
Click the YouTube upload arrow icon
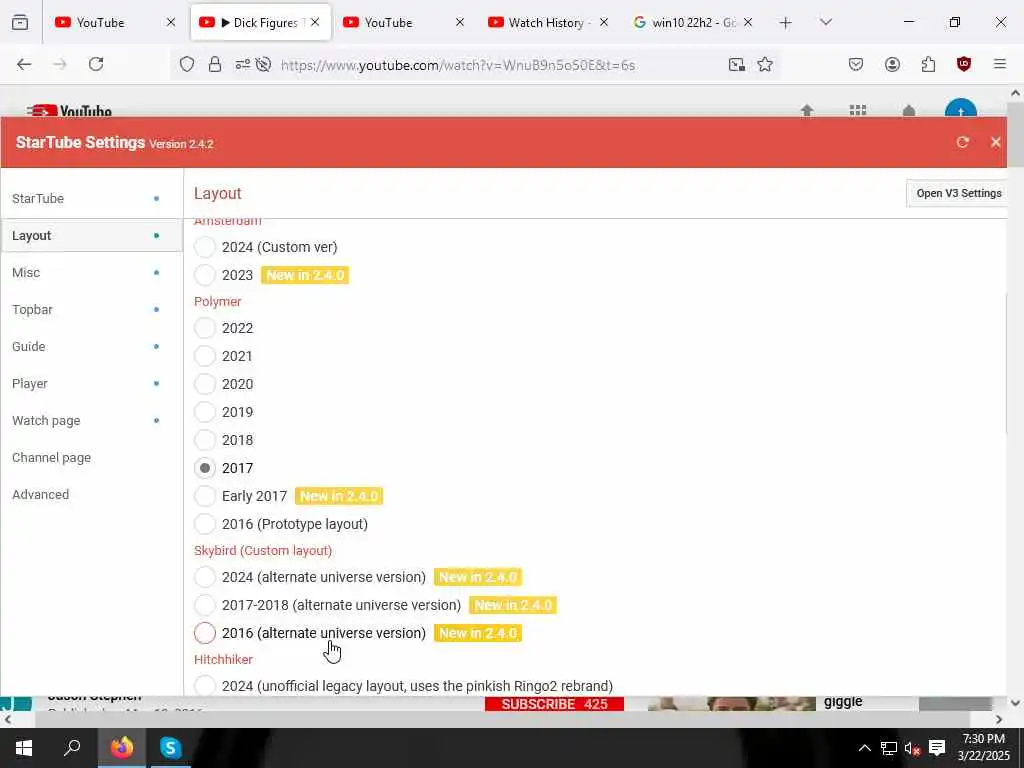pyautogui.click(x=807, y=111)
